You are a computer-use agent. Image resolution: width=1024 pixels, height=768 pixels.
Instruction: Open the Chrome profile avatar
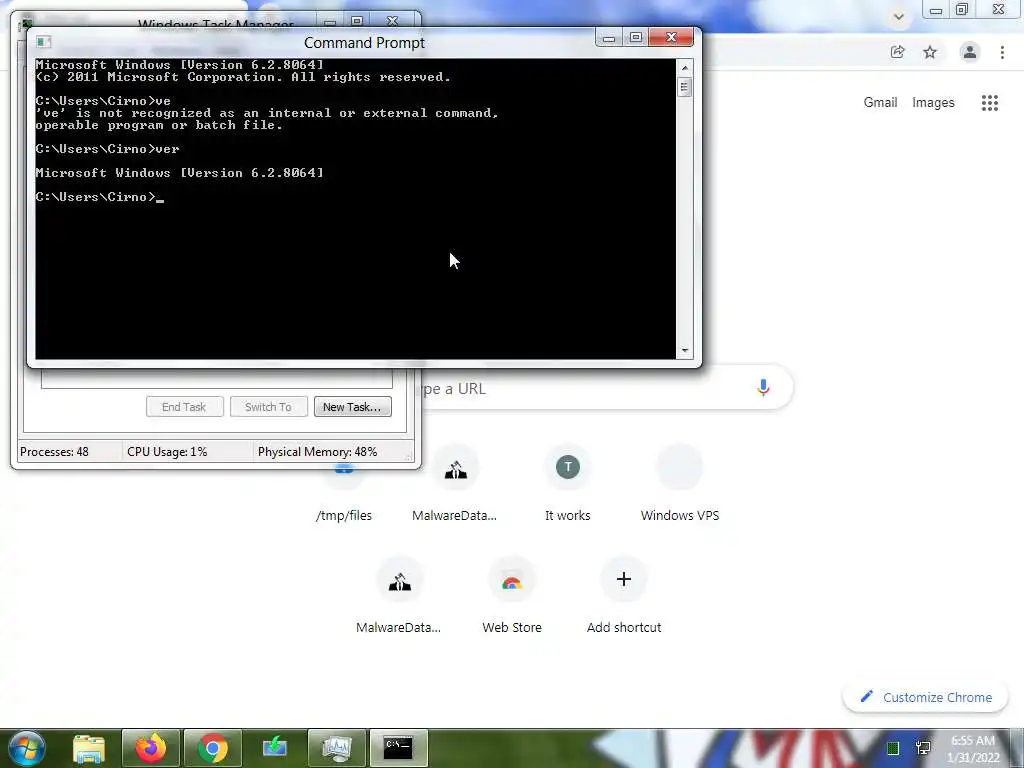click(970, 52)
